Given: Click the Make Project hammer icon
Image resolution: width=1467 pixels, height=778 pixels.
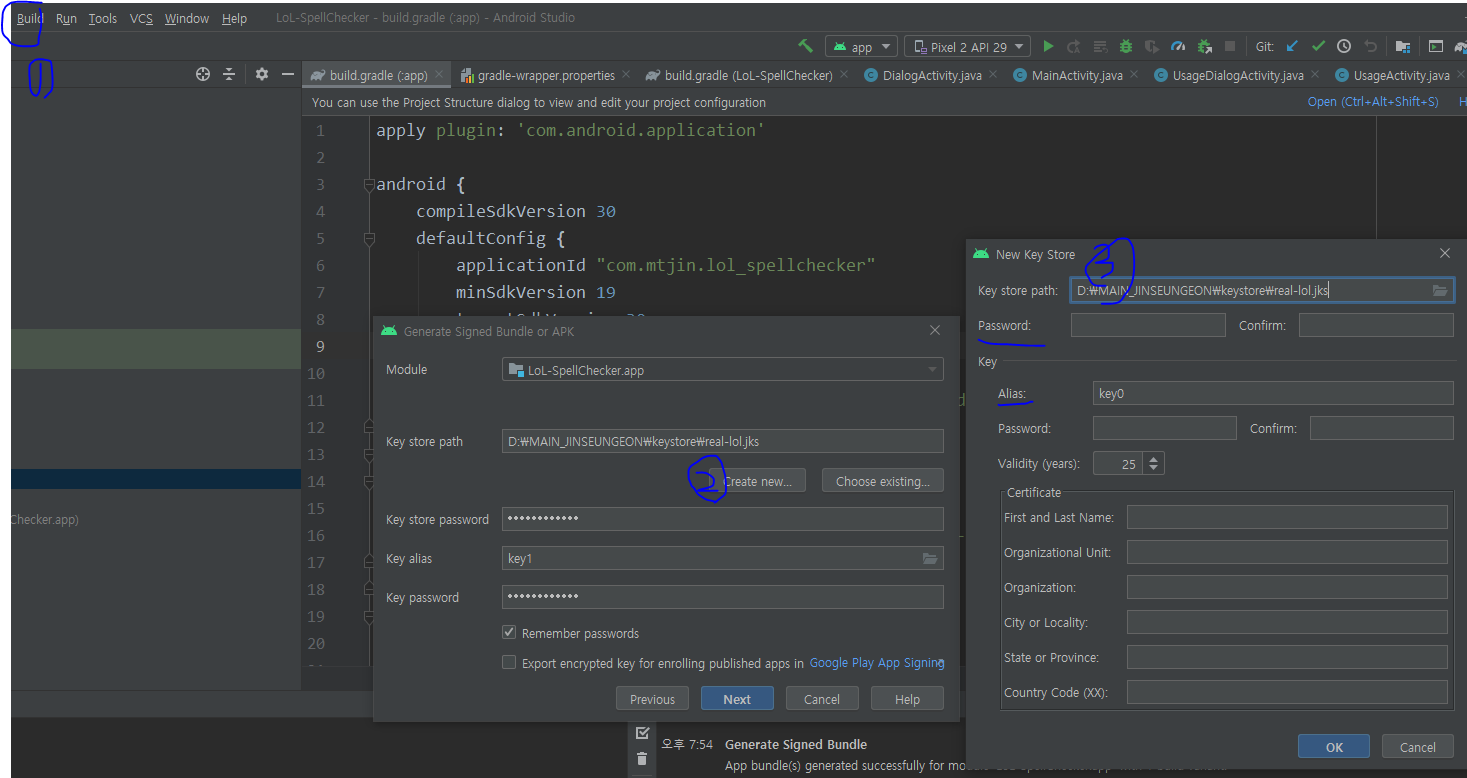Looking at the screenshot, I should [805, 46].
